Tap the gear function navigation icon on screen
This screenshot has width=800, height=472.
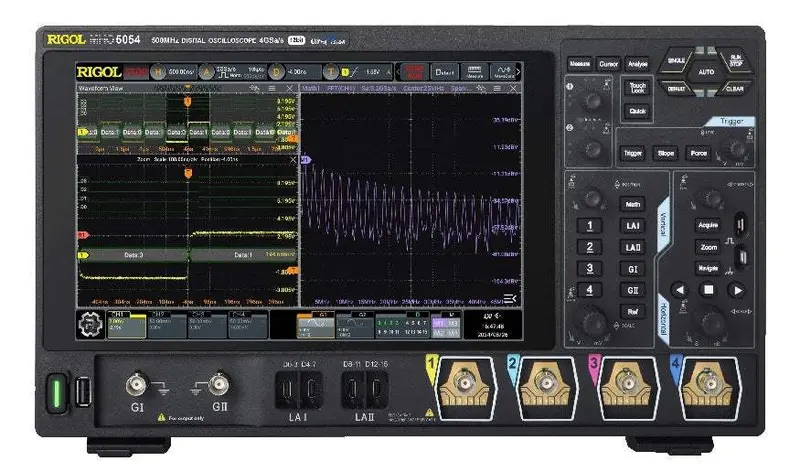pos(90,325)
